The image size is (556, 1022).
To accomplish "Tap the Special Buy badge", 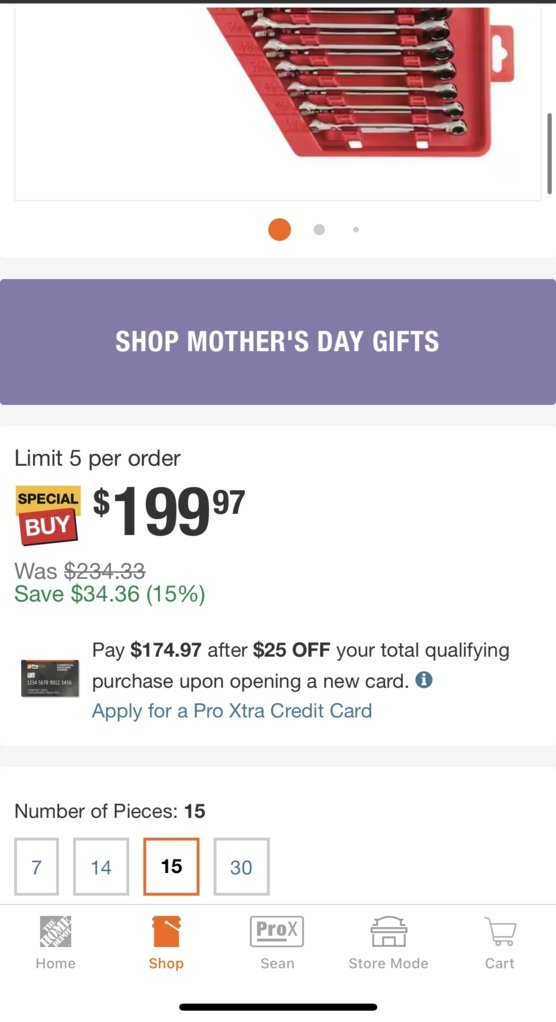I will [48, 515].
